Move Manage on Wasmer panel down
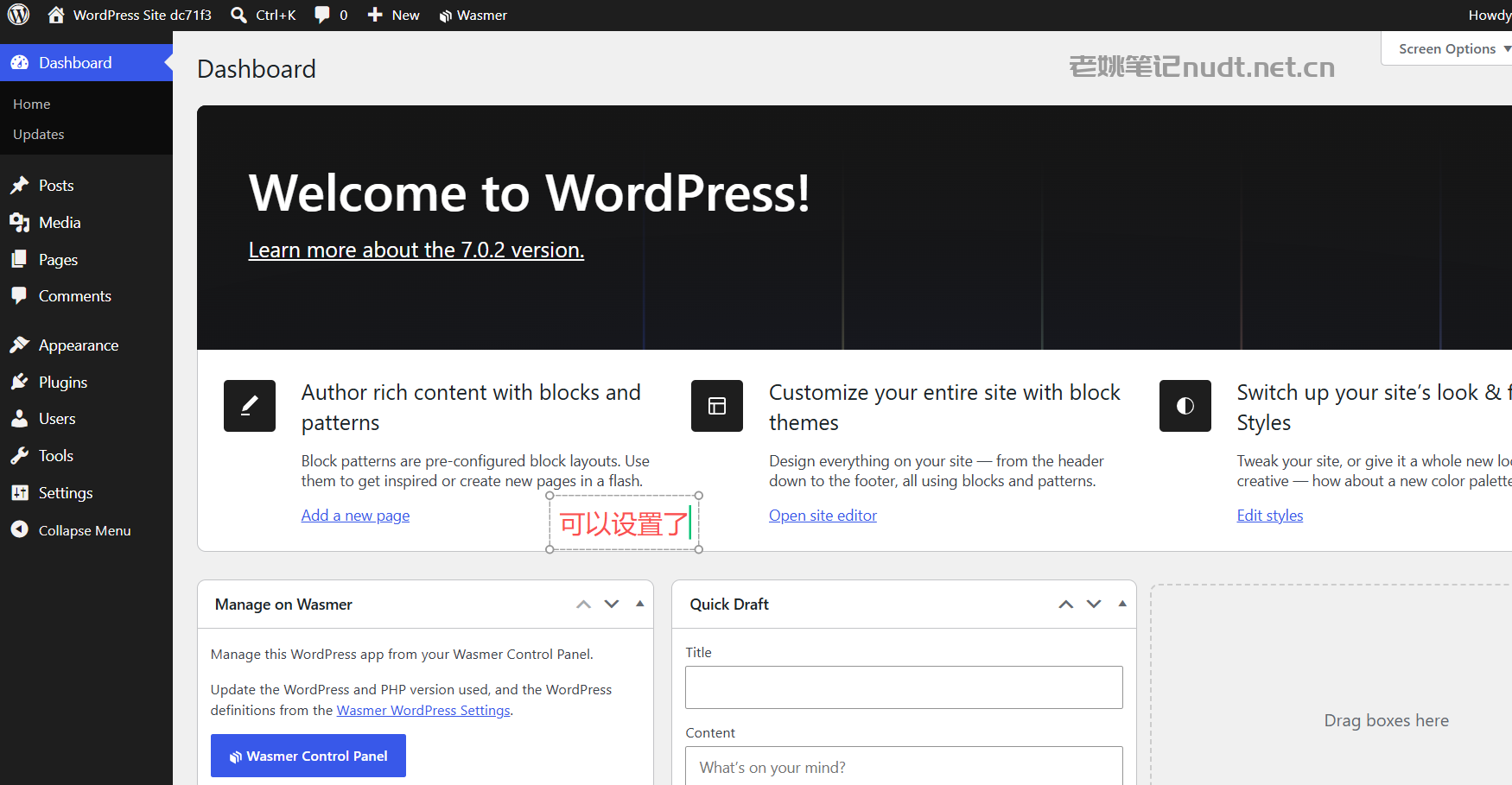 (612, 604)
